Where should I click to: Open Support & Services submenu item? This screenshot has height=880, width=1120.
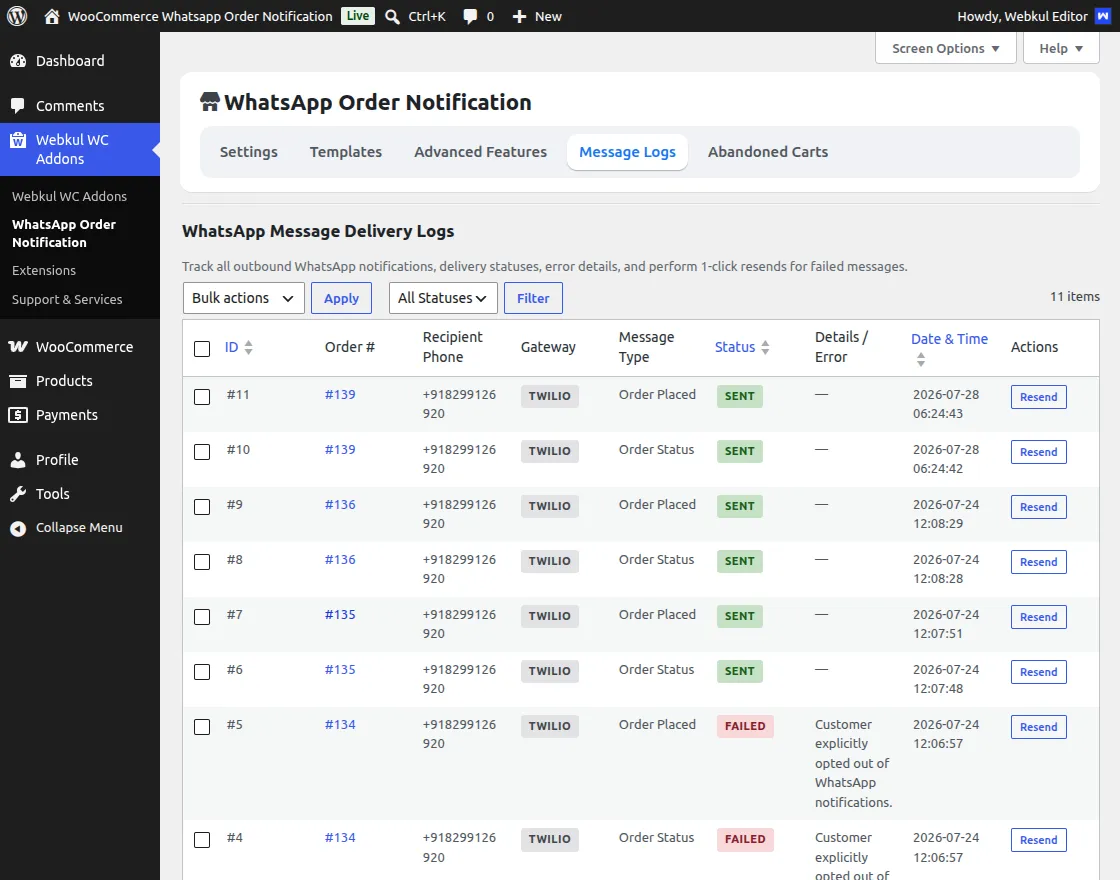tap(67, 299)
